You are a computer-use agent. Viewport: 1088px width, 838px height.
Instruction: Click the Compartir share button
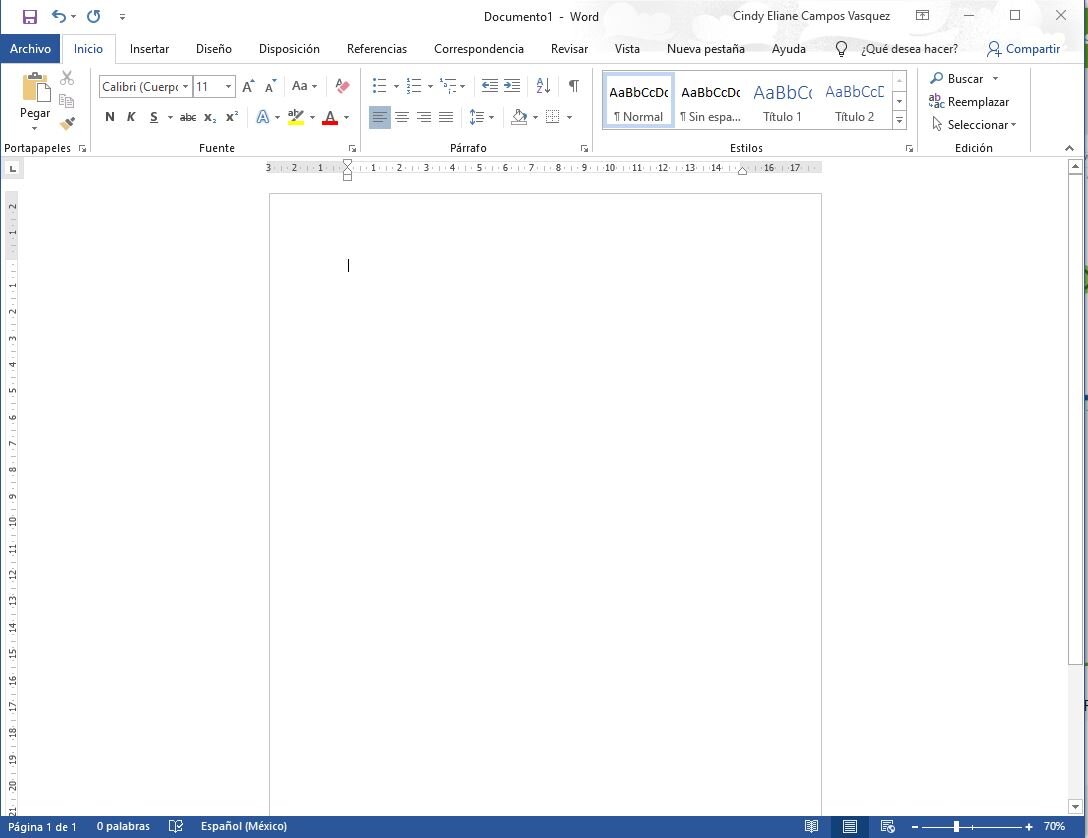1023,49
